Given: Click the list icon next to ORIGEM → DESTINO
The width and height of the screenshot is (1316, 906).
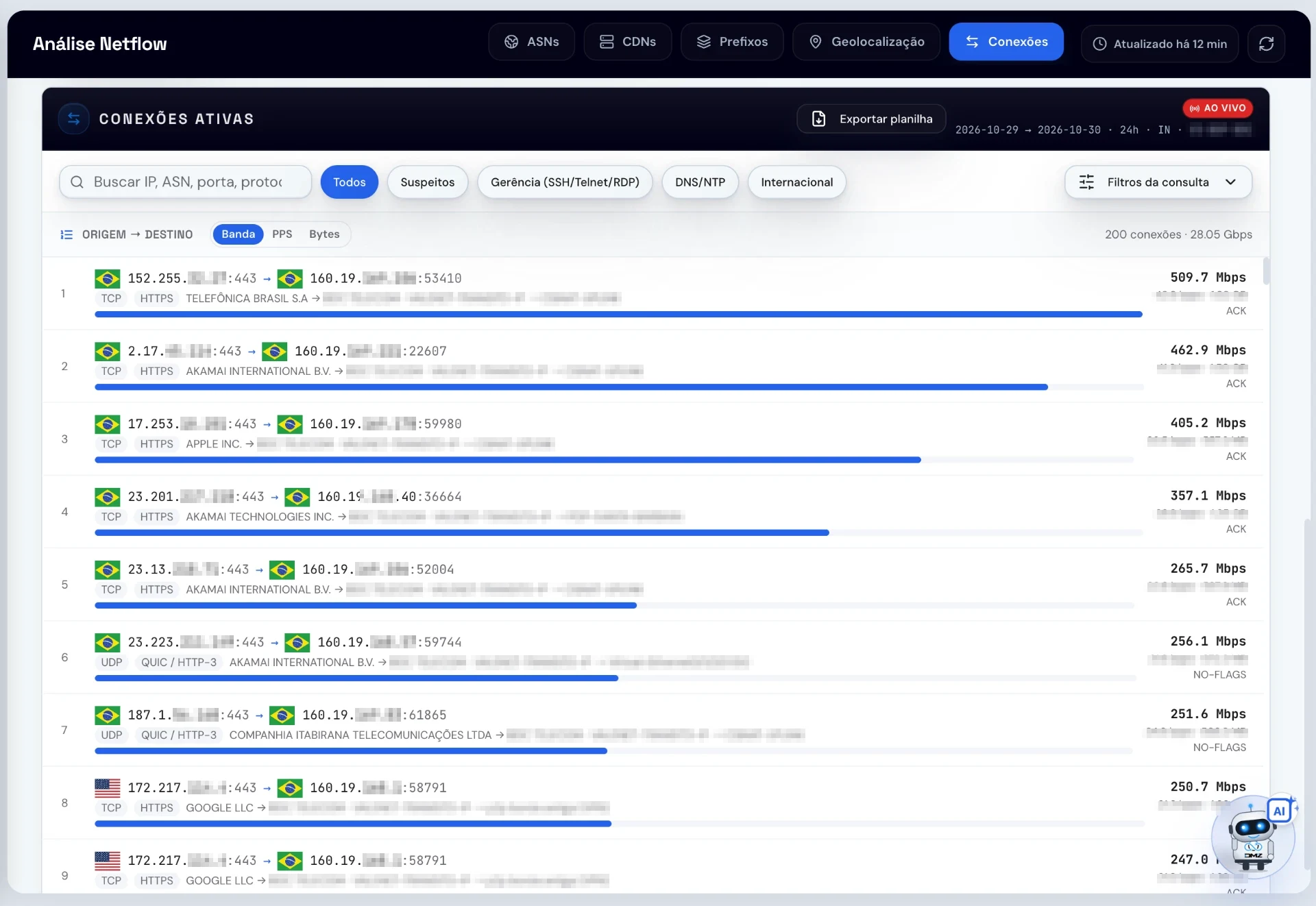Looking at the screenshot, I should [x=66, y=234].
